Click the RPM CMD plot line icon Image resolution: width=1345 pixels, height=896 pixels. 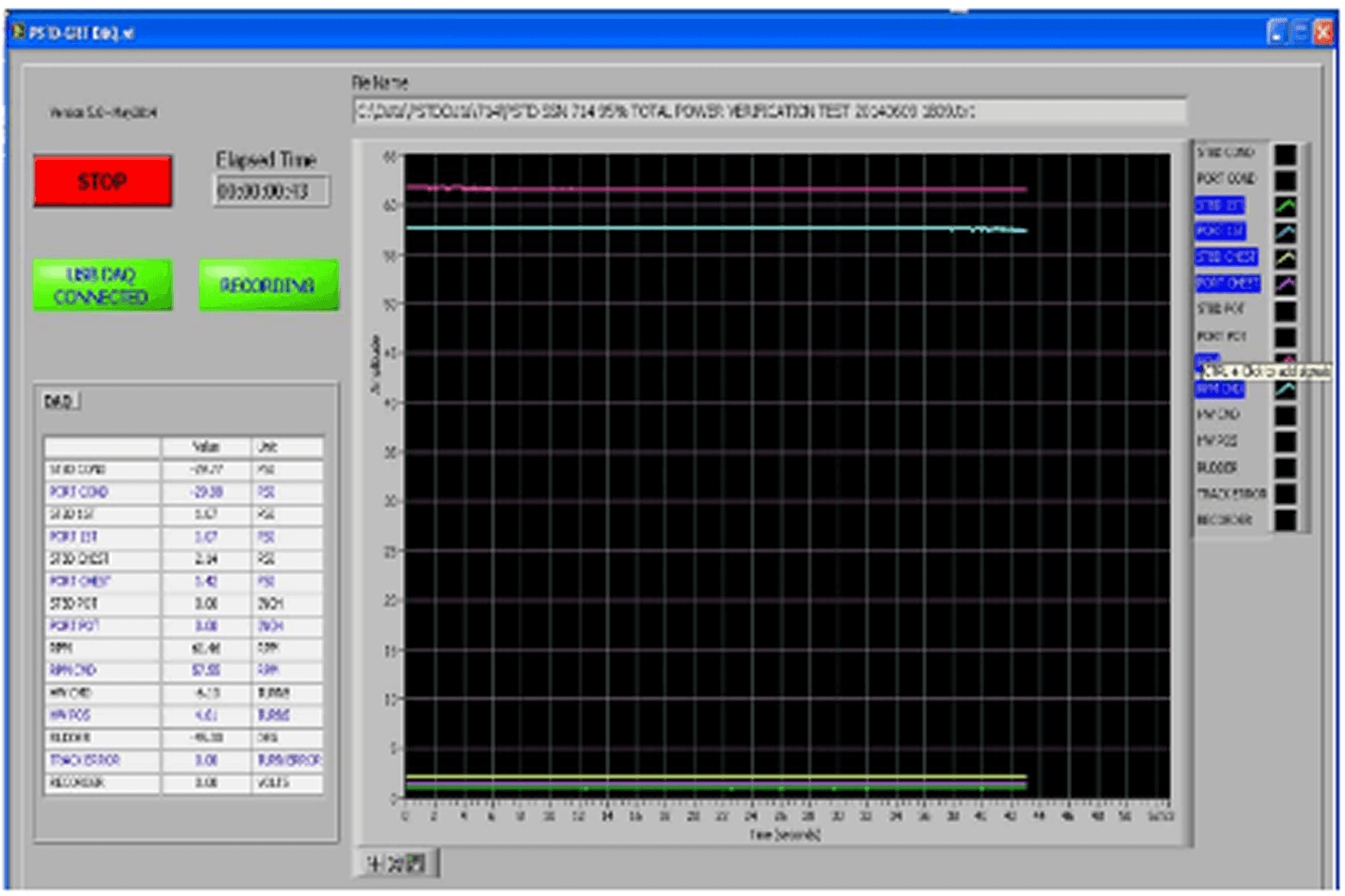[1285, 390]
